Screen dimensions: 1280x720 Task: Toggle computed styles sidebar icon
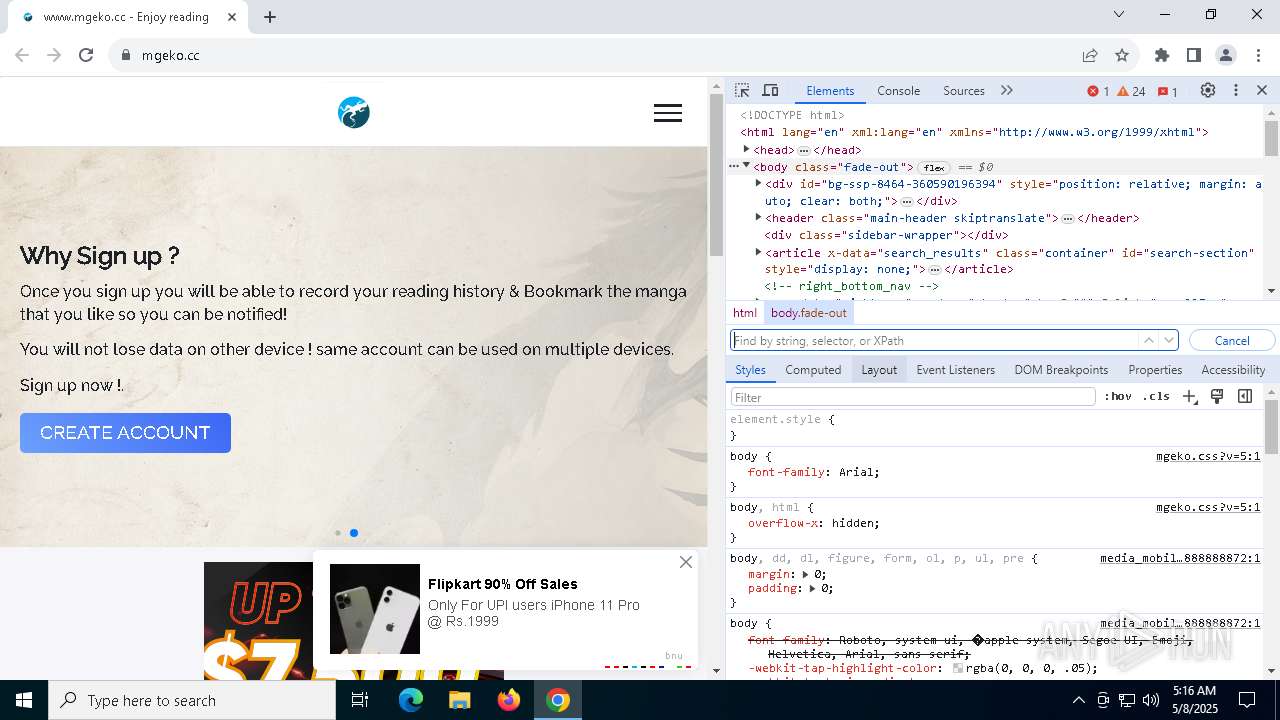pyautogui.click(x=1245, y=396)
